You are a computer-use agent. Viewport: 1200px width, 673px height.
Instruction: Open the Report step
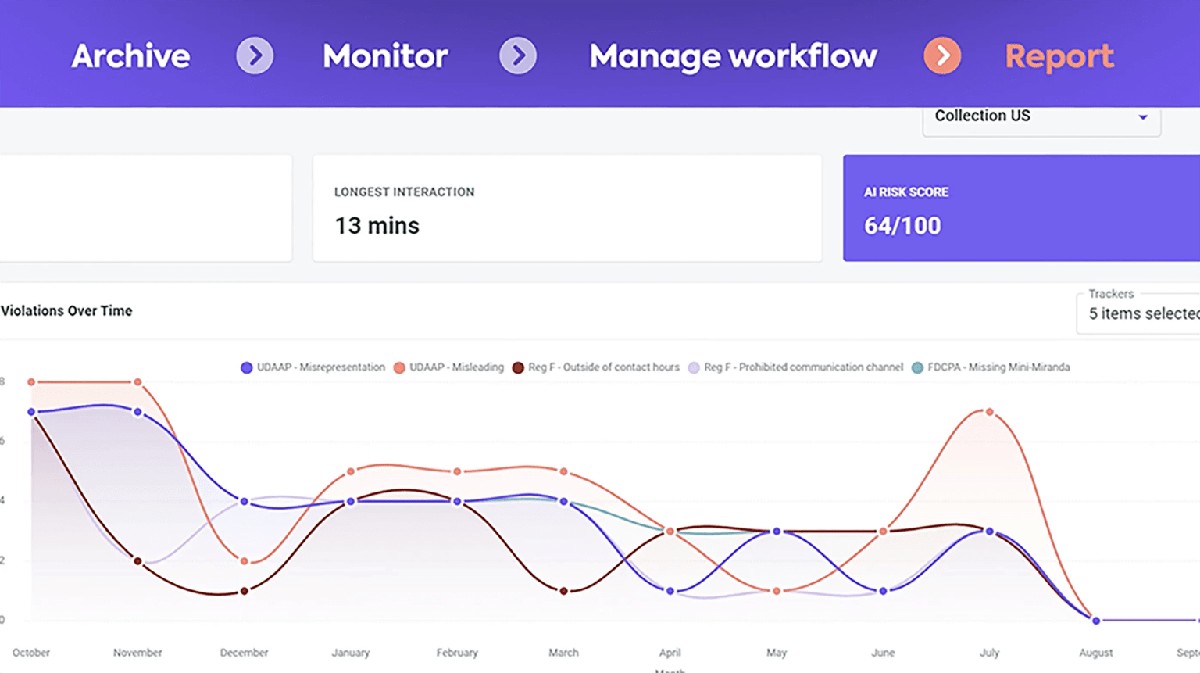point(1059,56)
